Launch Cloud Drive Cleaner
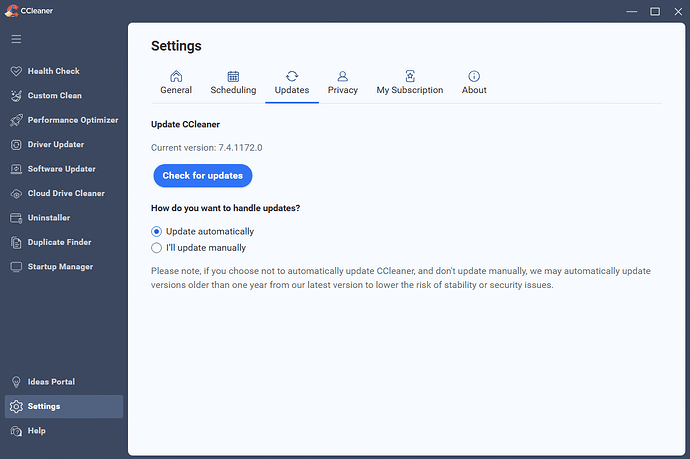Viewport: 690px width, 459px height. 65,193
